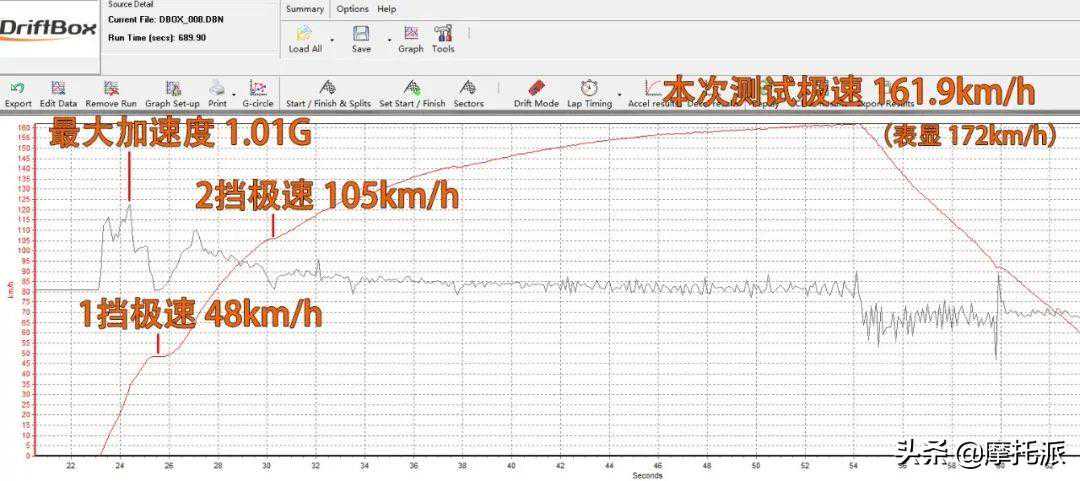Activate Drift Mode
This screenshot has width=1080, height=481.
click(x=536, y=89)
